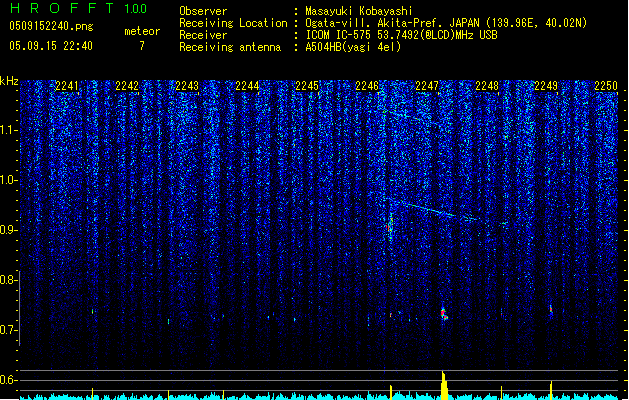The width and height of the screenshot is (629, 400).
Task: Click the 2246 time marker
Action: tap(367, 86)
